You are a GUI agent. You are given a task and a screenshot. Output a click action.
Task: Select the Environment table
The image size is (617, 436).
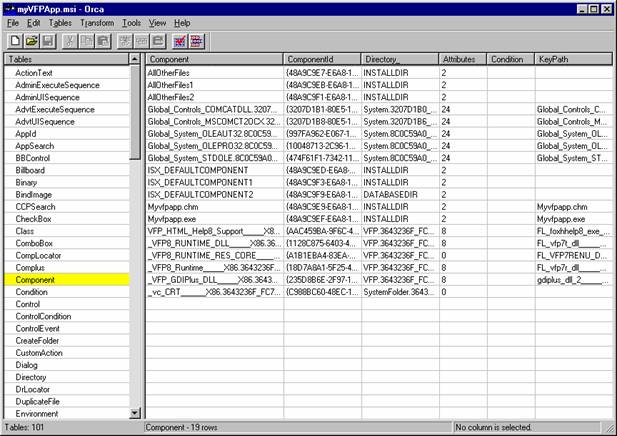click(37, 414)
